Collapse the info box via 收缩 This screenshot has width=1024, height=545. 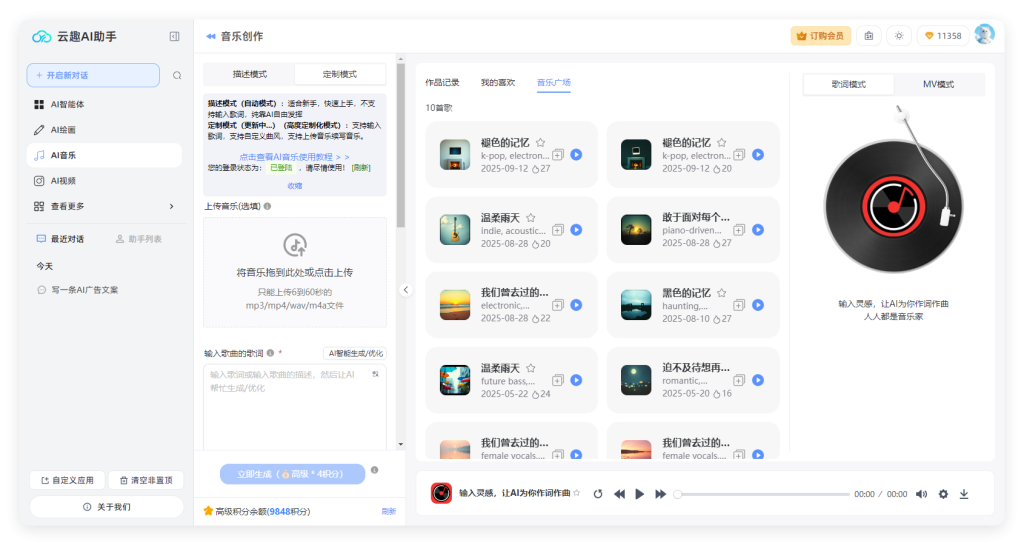tap(294, 186)
